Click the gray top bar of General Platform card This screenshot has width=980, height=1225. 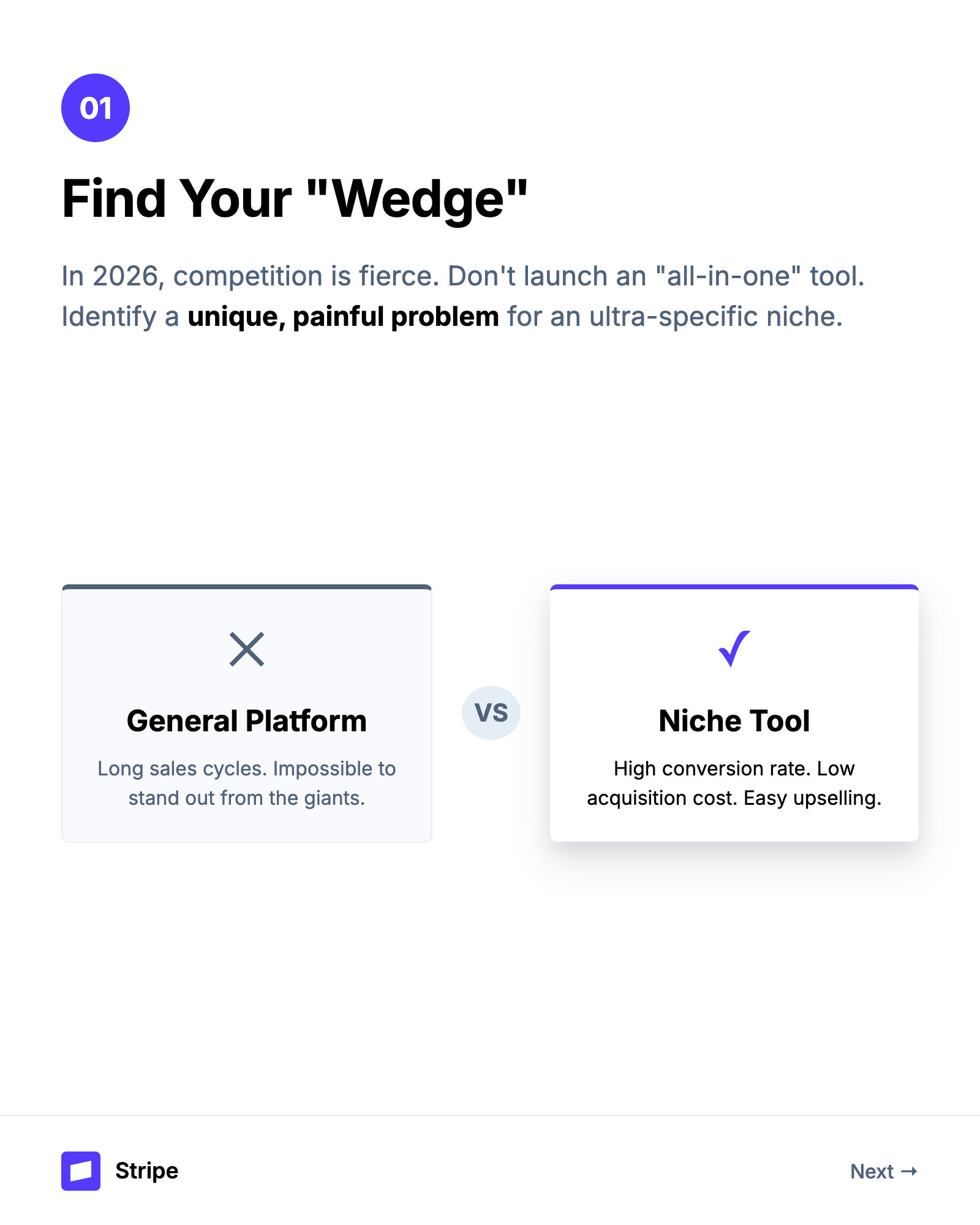point(247,587)
